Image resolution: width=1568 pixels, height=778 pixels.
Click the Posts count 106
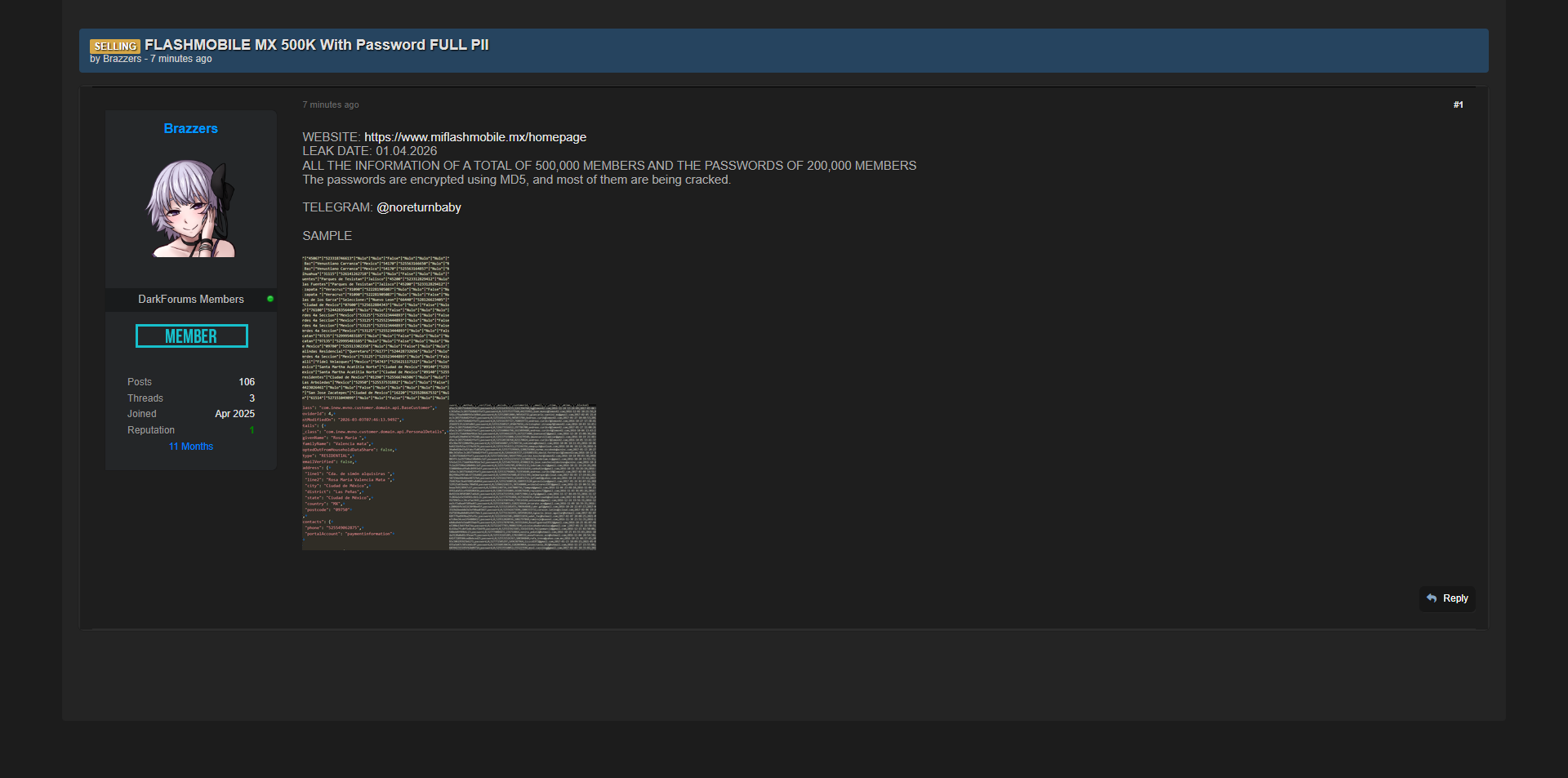pyautogui.click(x=247, y=382)
